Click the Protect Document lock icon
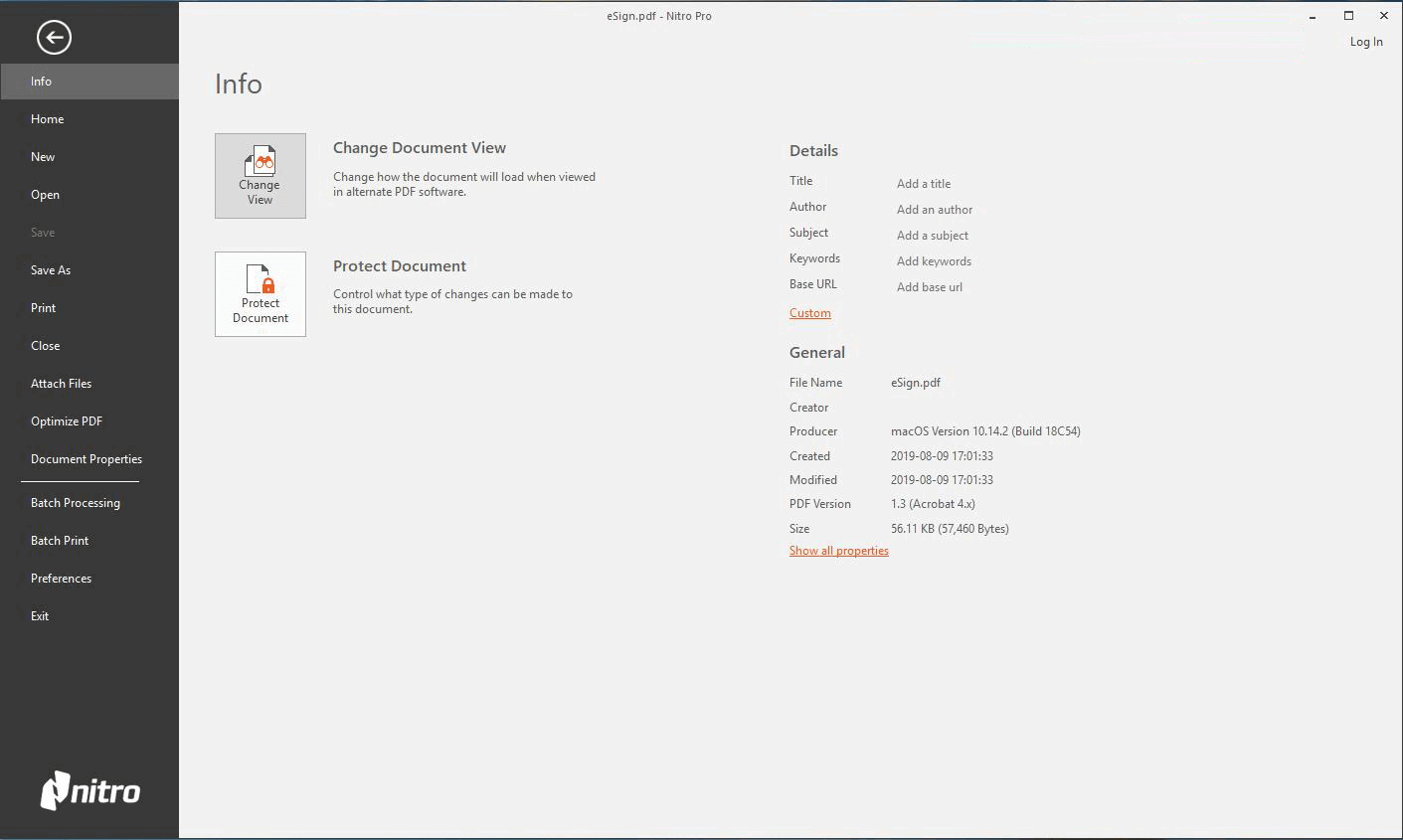Viewport: 1403px width, 840px height. pos(260,280)
